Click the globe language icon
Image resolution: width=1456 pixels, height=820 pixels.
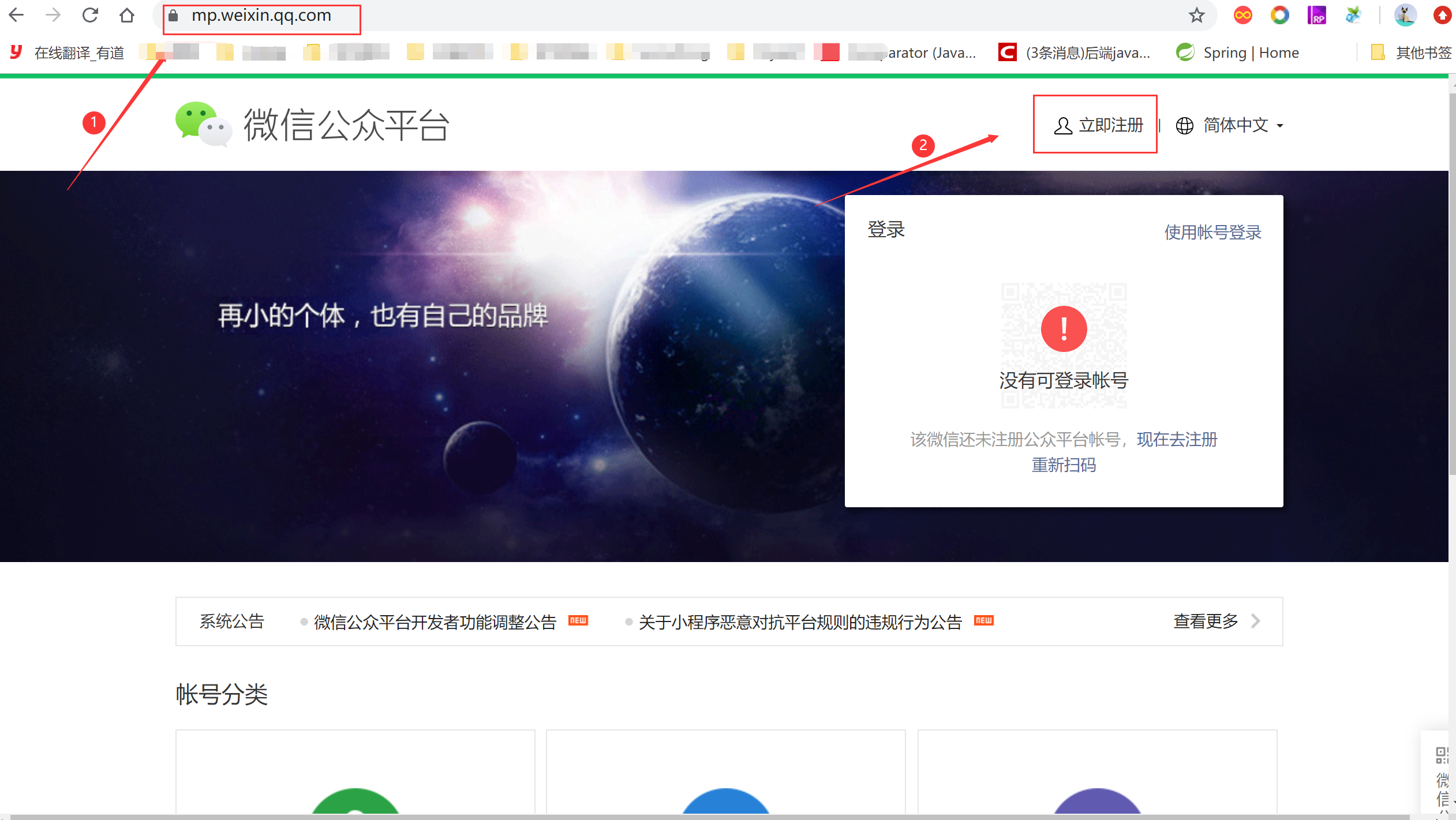tap(1184, 125)
